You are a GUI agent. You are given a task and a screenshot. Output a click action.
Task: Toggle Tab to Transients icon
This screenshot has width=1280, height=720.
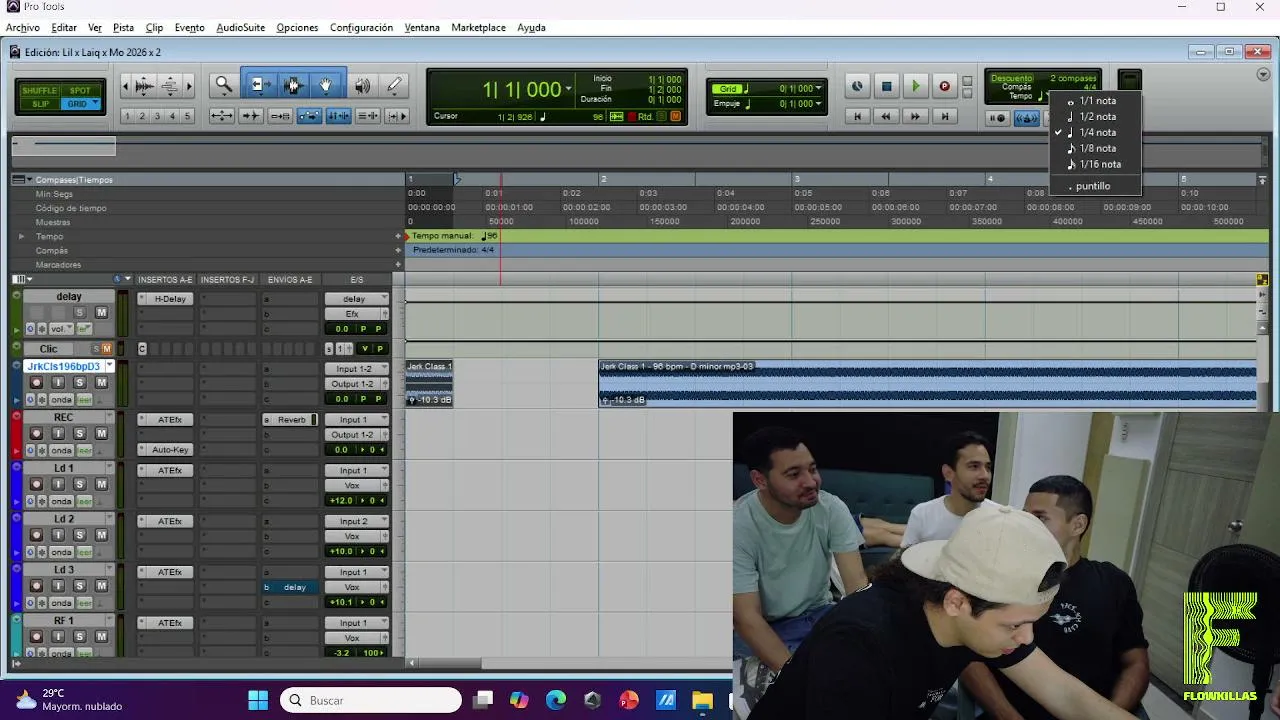[251, 116]
